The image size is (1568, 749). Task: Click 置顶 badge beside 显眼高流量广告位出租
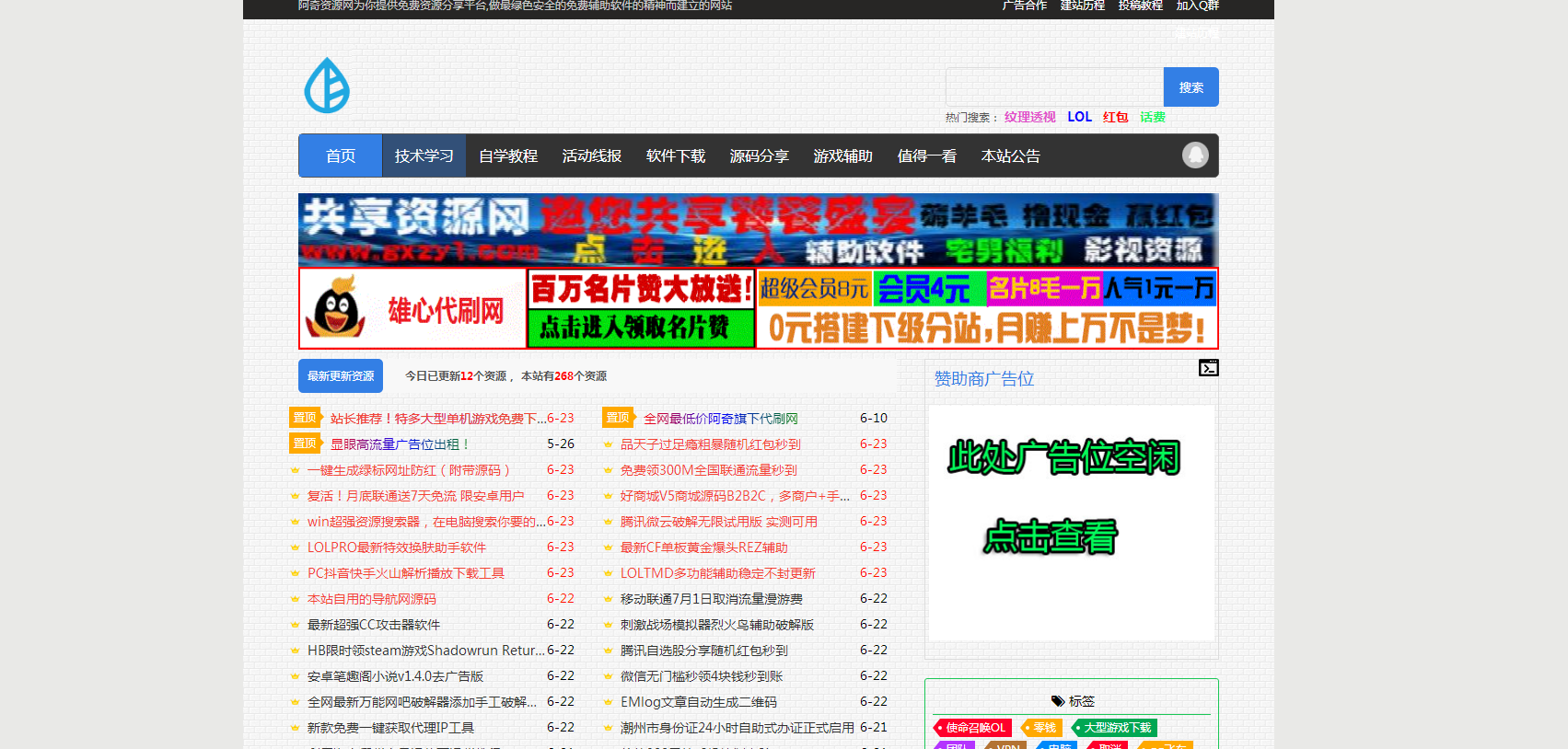[305, 444]
